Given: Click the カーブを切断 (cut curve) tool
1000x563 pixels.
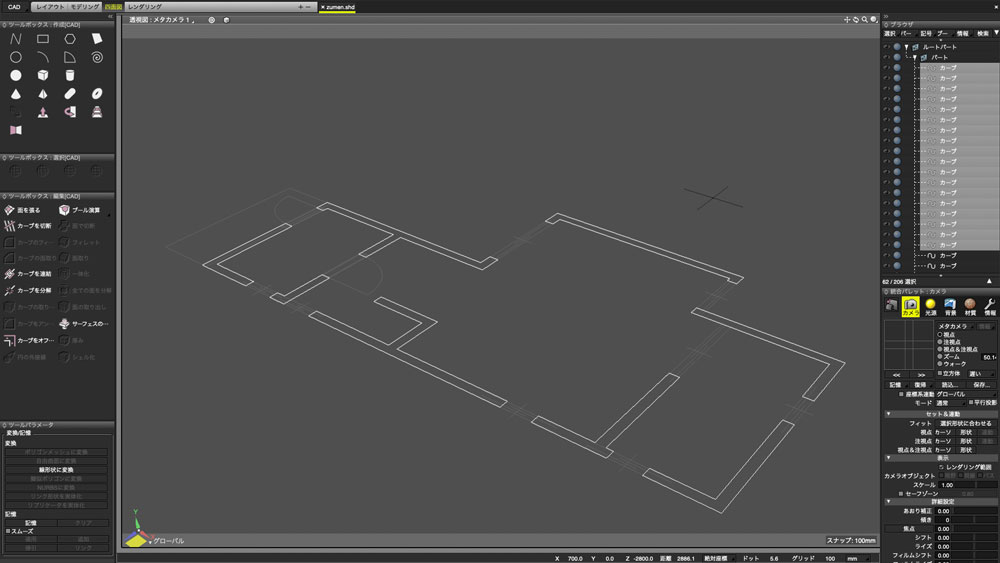Looking at the screenshot, I should (29, 226).
